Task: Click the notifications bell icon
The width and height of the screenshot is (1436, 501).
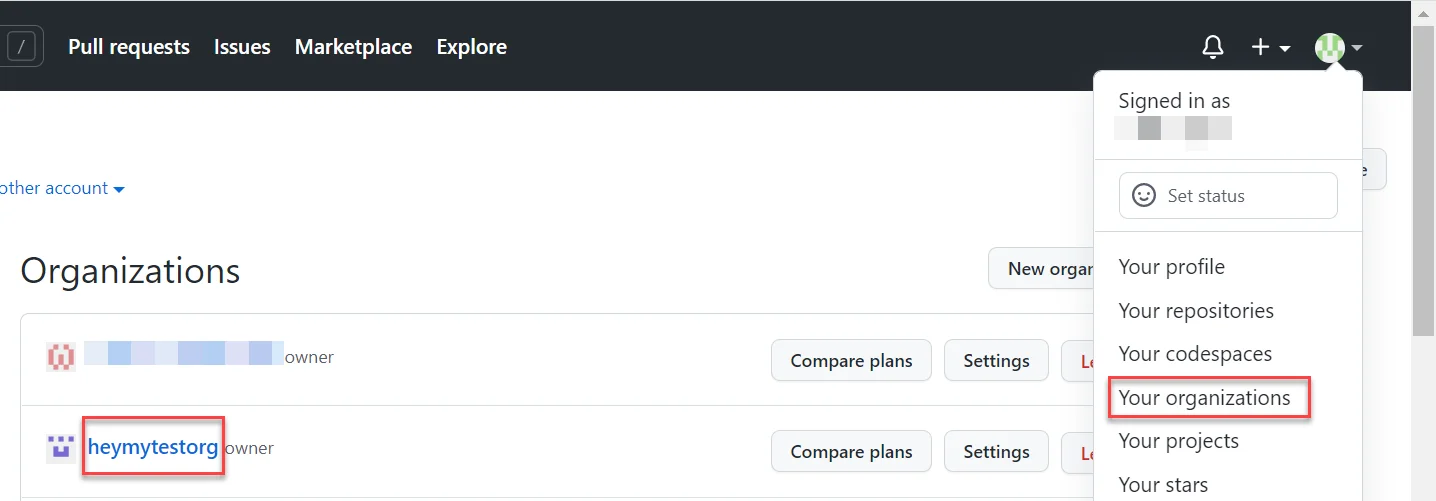Action: pyautogui.click(x=1212, y=47)
